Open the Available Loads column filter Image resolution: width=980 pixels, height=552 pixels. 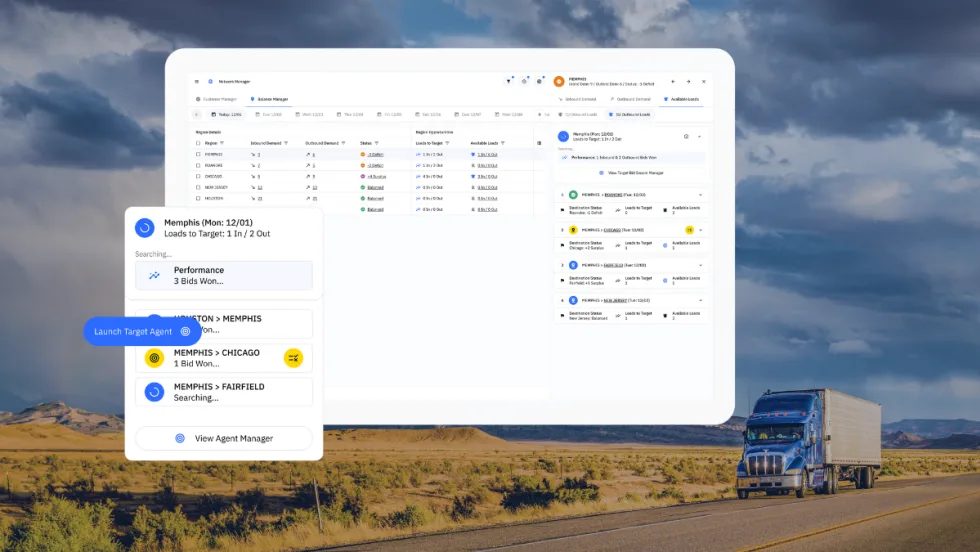(x=502, y=143)
